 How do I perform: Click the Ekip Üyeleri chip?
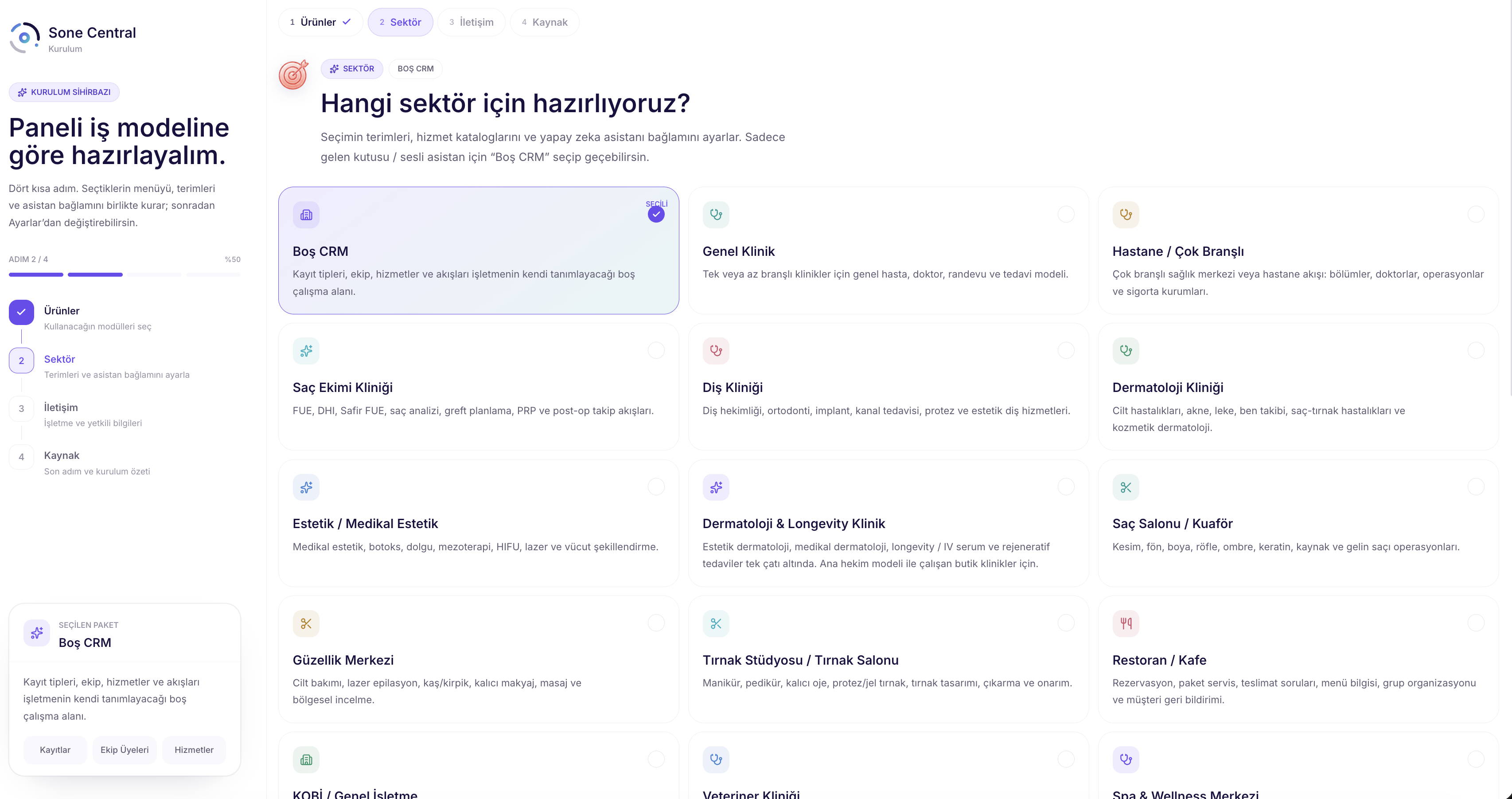tap(125, 750)
